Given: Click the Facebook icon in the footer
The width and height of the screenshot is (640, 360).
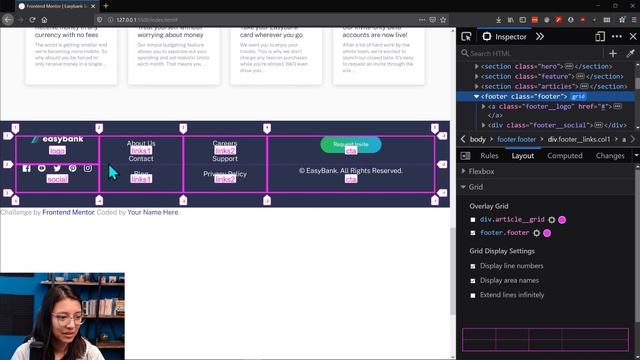Looking at the screenshot, I should point(27,168).
